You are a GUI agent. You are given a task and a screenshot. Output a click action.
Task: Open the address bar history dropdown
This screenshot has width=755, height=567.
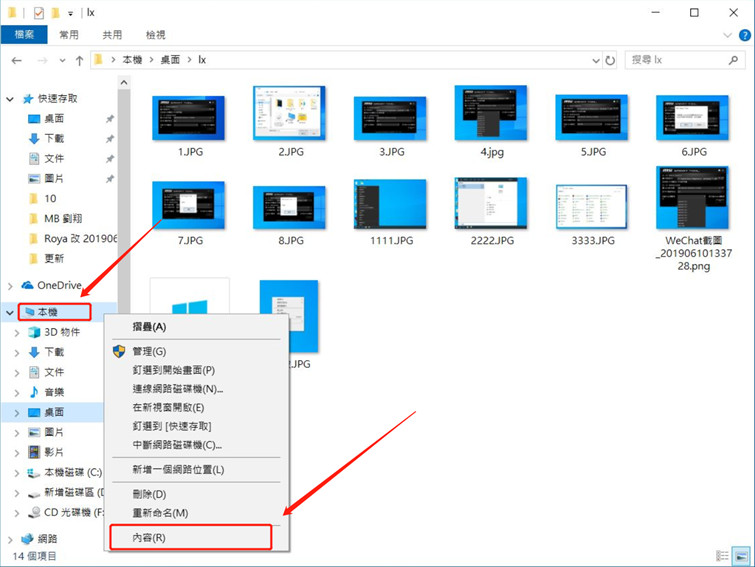(594, 61)
